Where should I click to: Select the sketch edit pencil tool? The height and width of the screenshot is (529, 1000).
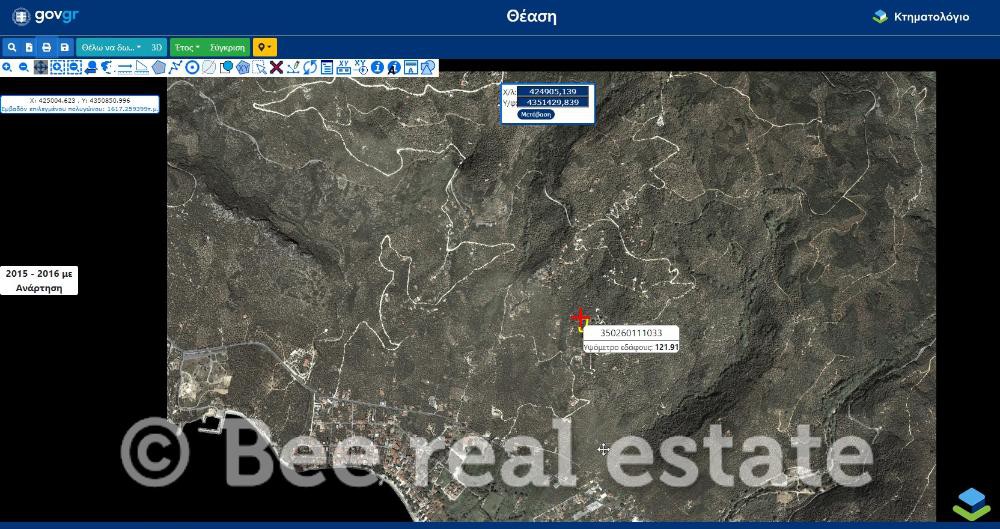click(x=293, y=68)
